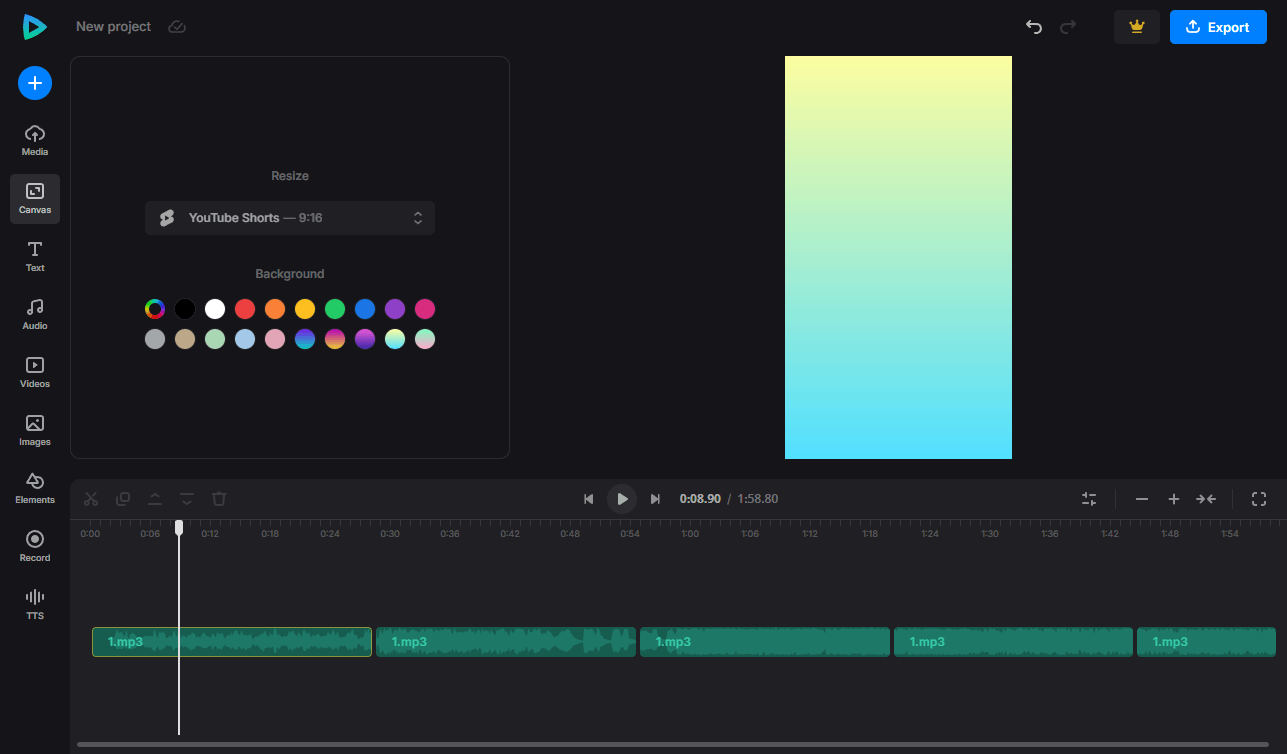The width and height of the screenshot is (1287, 754).
Task: Select the third 1.mp3 audio clip
Action: point(765,642)
